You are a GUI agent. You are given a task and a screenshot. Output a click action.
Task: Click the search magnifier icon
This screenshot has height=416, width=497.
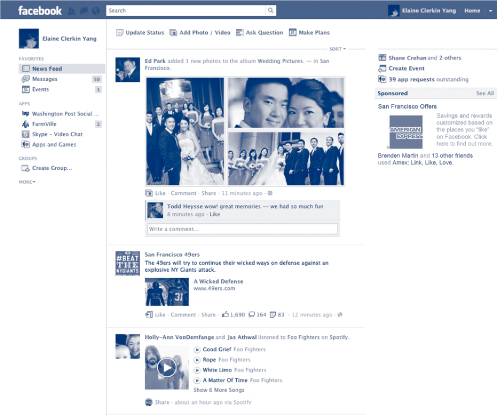click(271, 11)
